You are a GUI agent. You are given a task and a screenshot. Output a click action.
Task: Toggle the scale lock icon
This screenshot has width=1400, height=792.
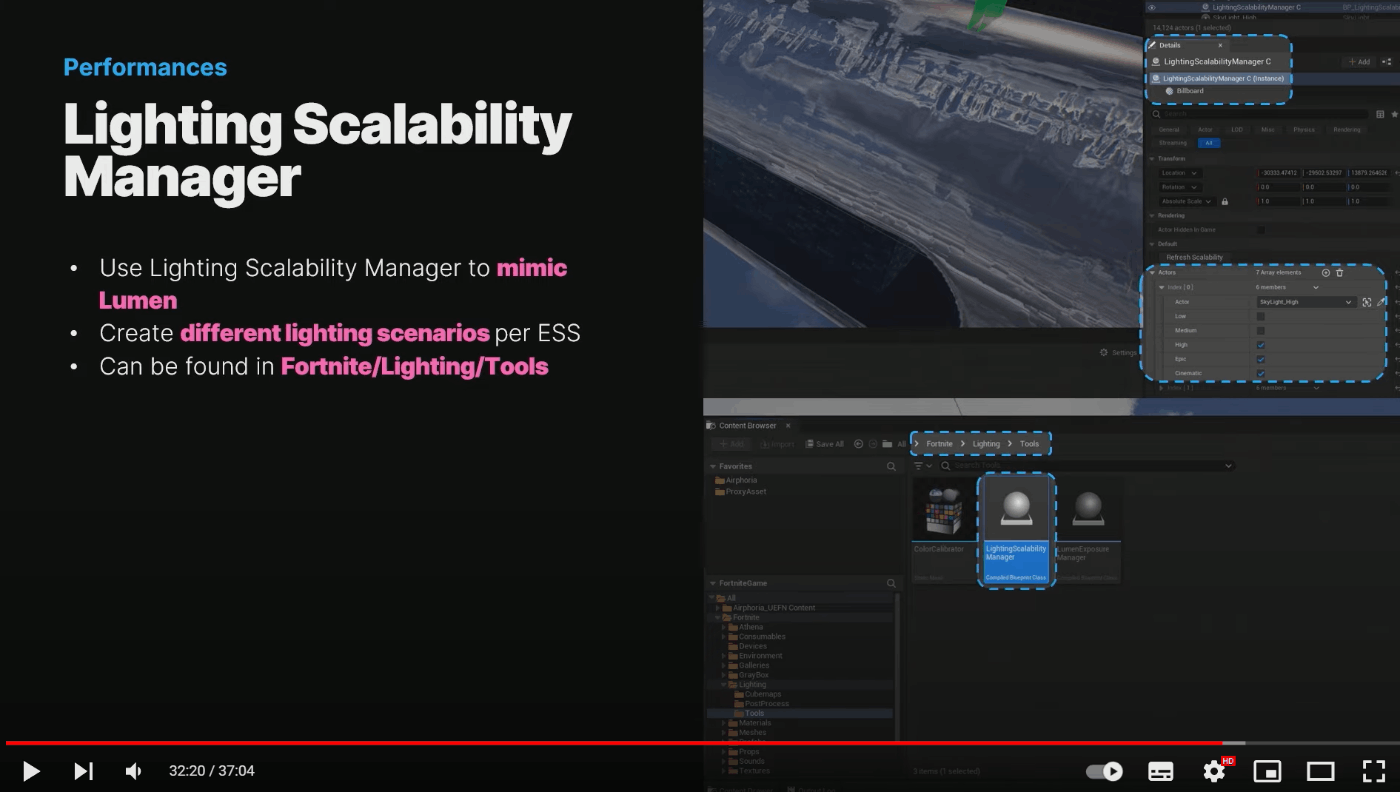pos(1225,201)
